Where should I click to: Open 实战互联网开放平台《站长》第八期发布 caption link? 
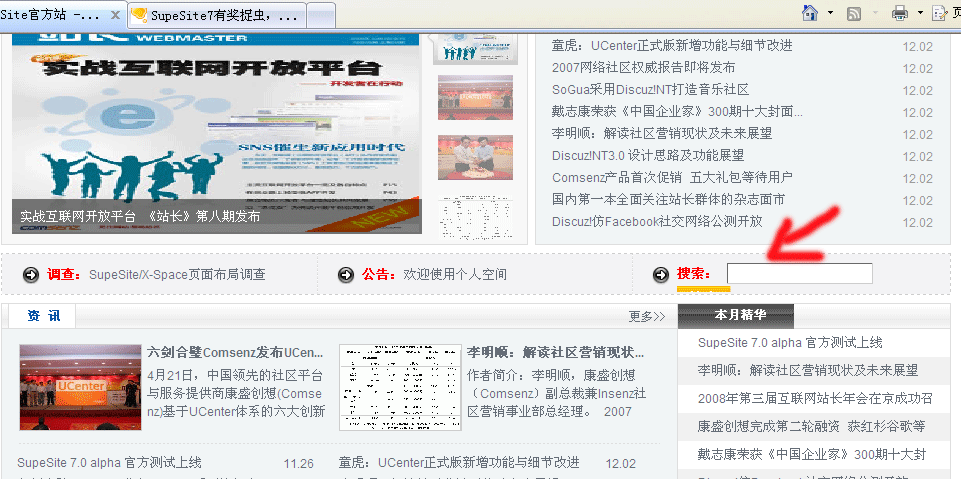[140, 216]
